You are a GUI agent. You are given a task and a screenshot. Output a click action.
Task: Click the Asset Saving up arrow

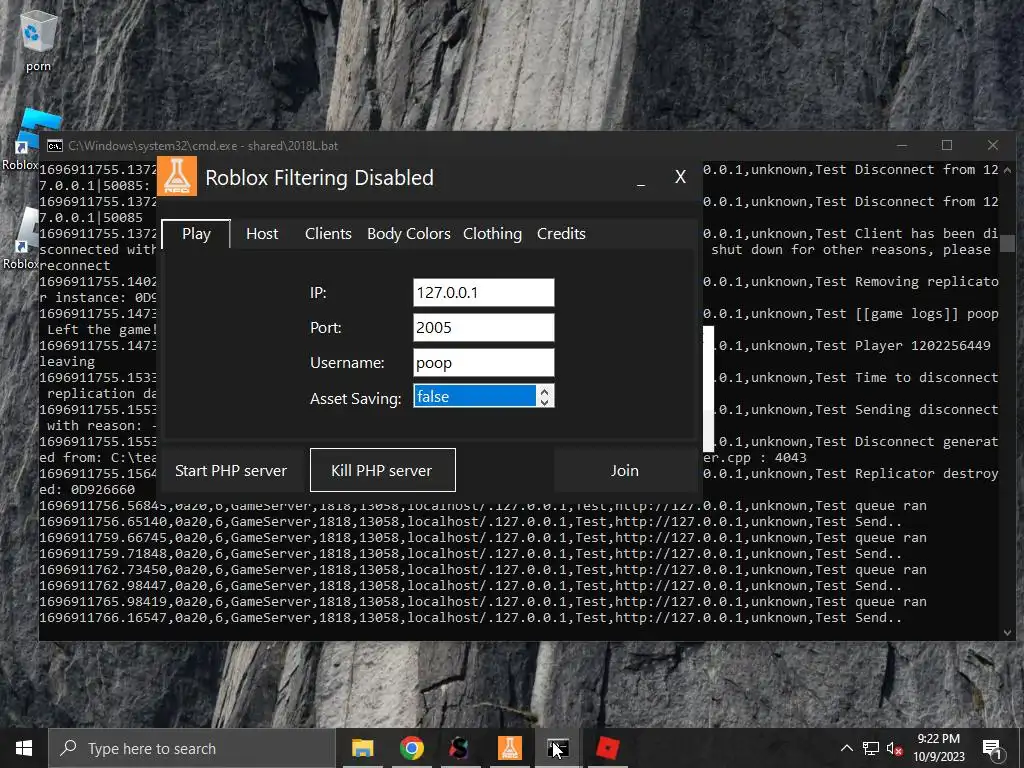tap(545, 391)
